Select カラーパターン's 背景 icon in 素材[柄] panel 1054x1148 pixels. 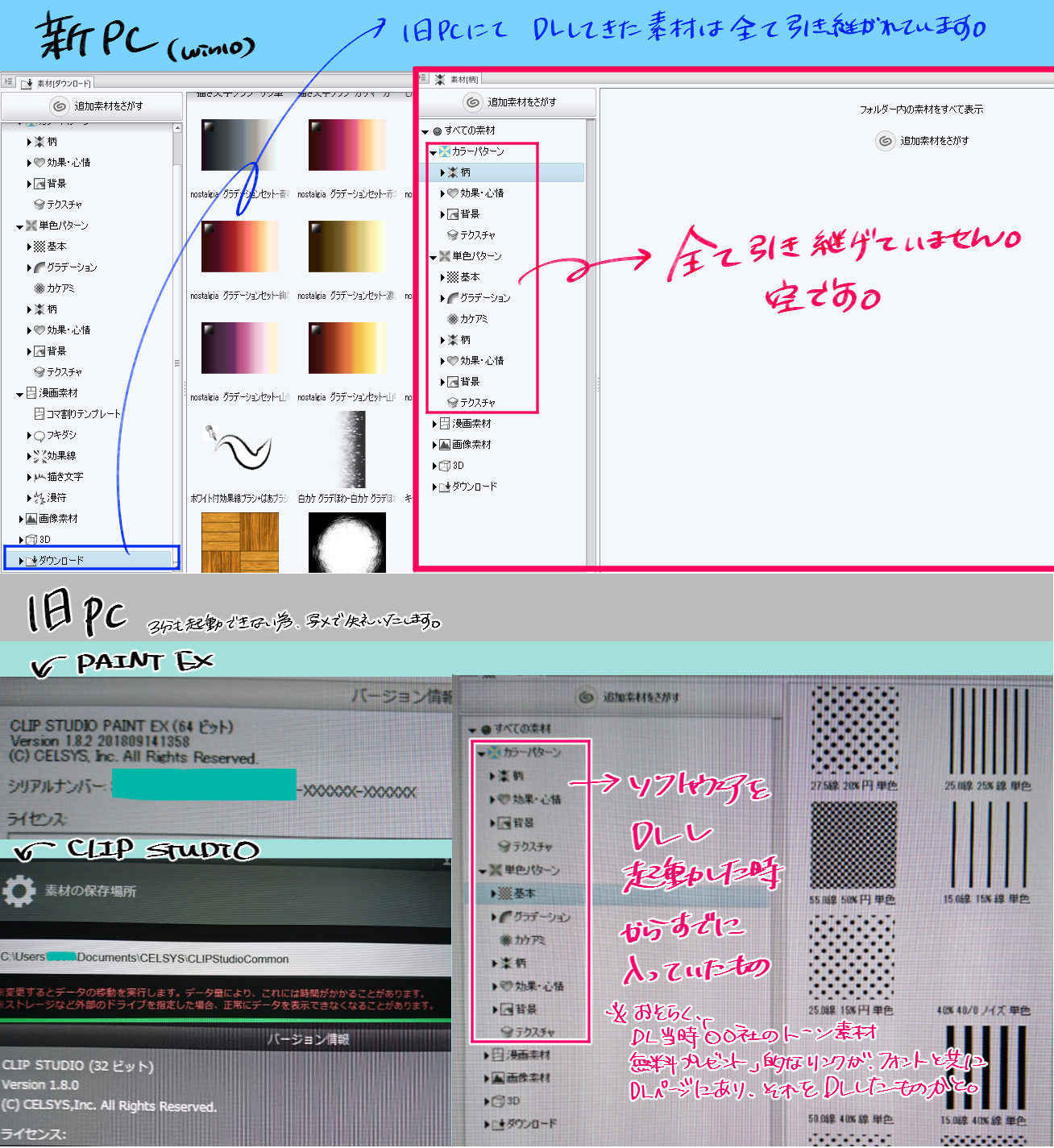453,214
